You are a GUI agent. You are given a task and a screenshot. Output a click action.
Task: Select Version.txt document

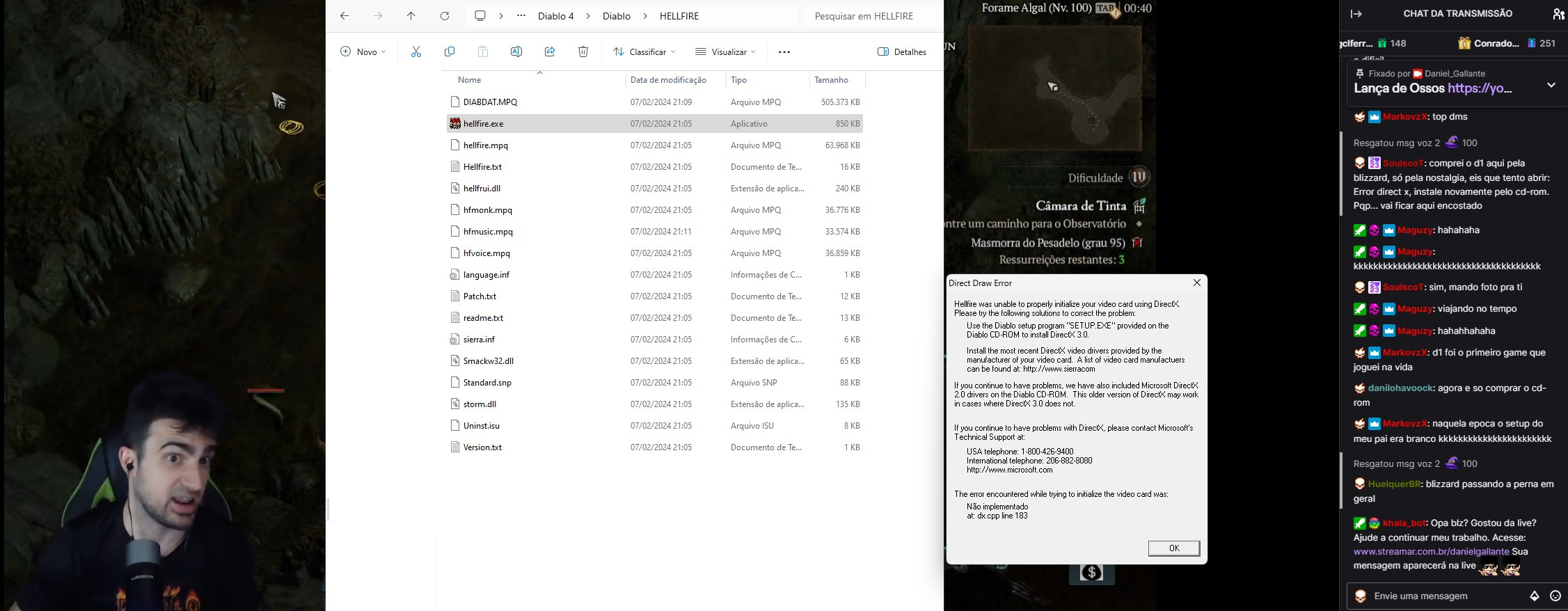655,447
